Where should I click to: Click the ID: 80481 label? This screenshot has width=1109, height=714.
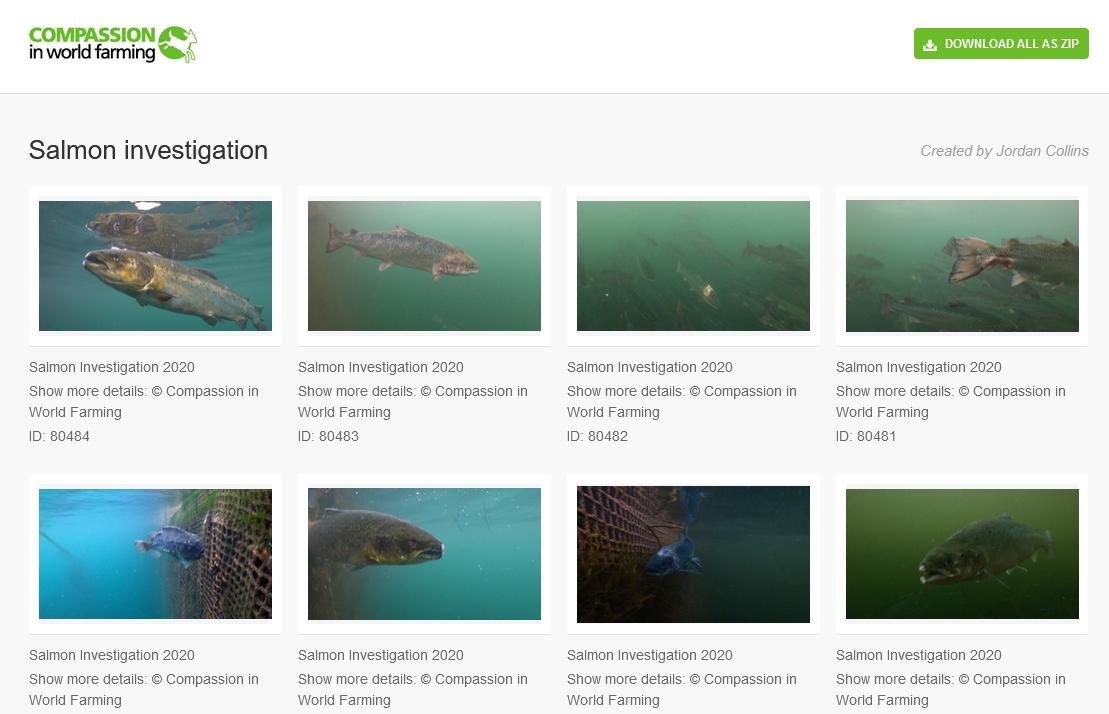tap(866, 436)
